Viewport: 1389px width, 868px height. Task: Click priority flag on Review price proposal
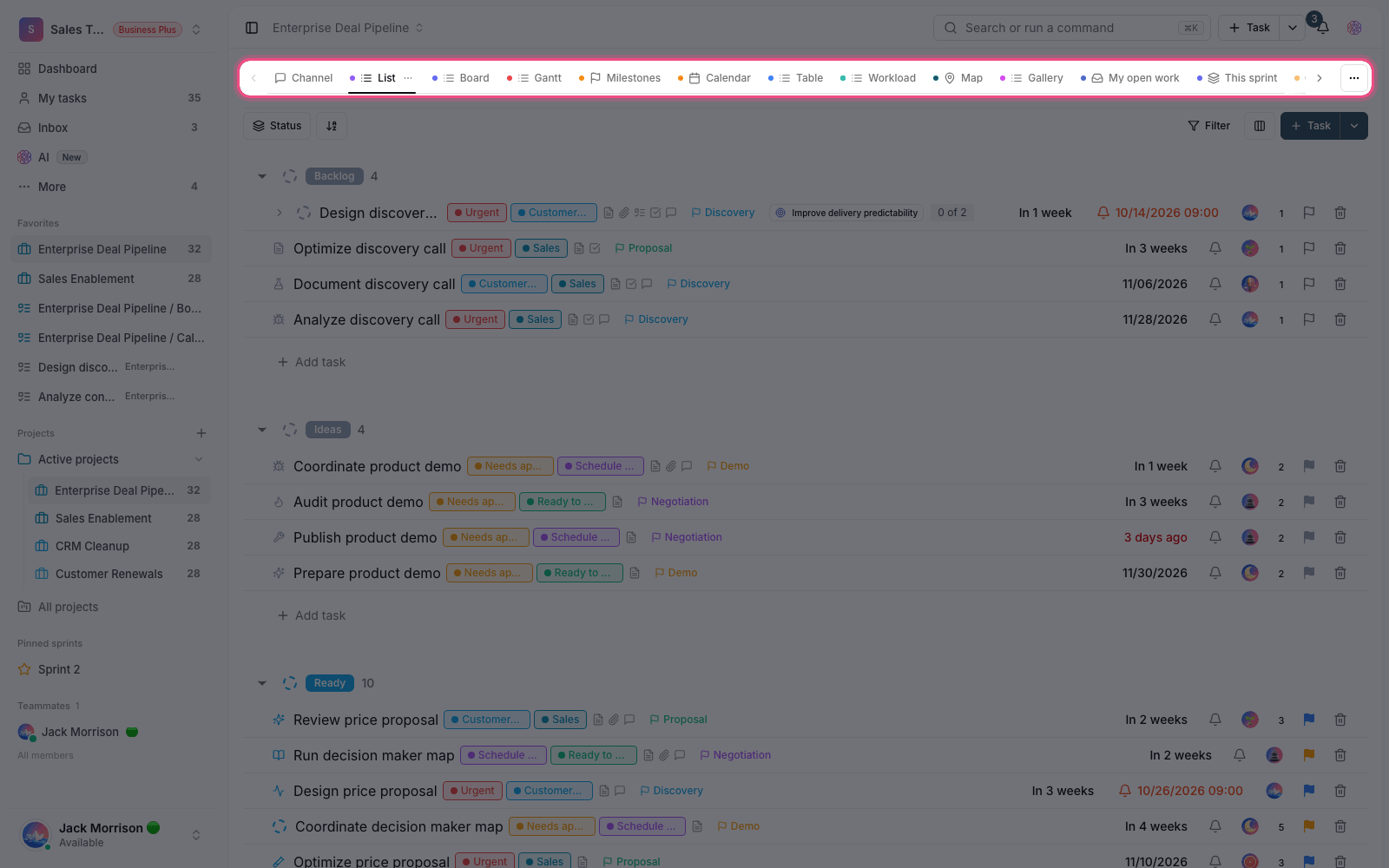pyautogui.click(x=1309, y=720)
